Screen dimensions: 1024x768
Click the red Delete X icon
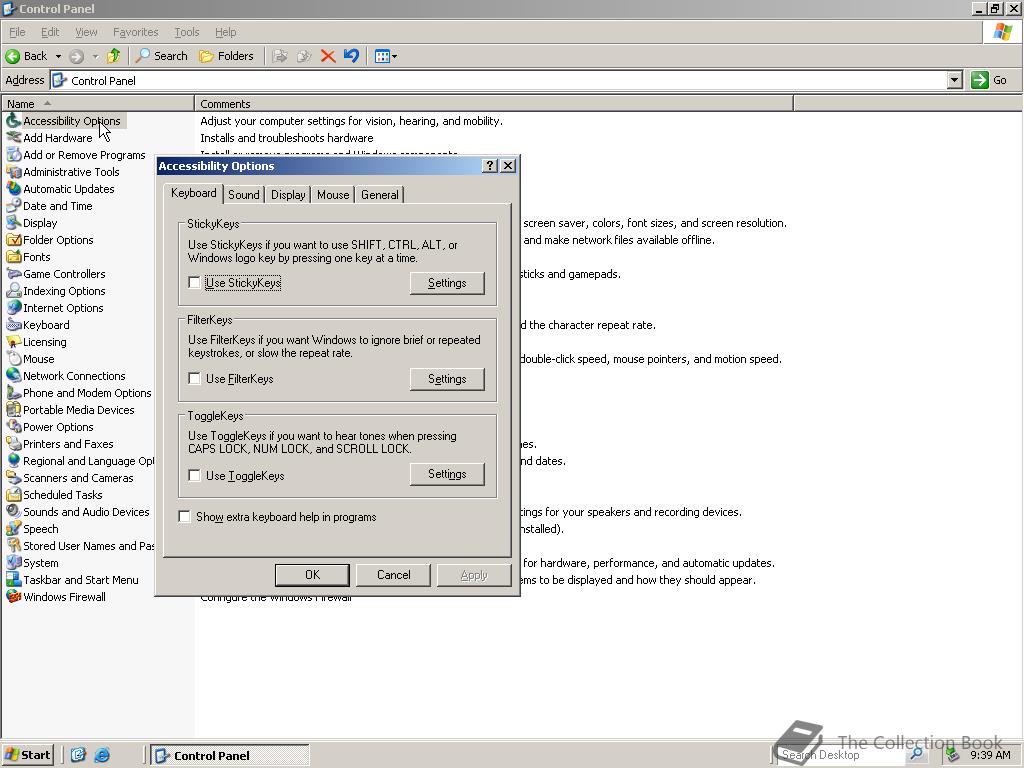pos(328,56)
